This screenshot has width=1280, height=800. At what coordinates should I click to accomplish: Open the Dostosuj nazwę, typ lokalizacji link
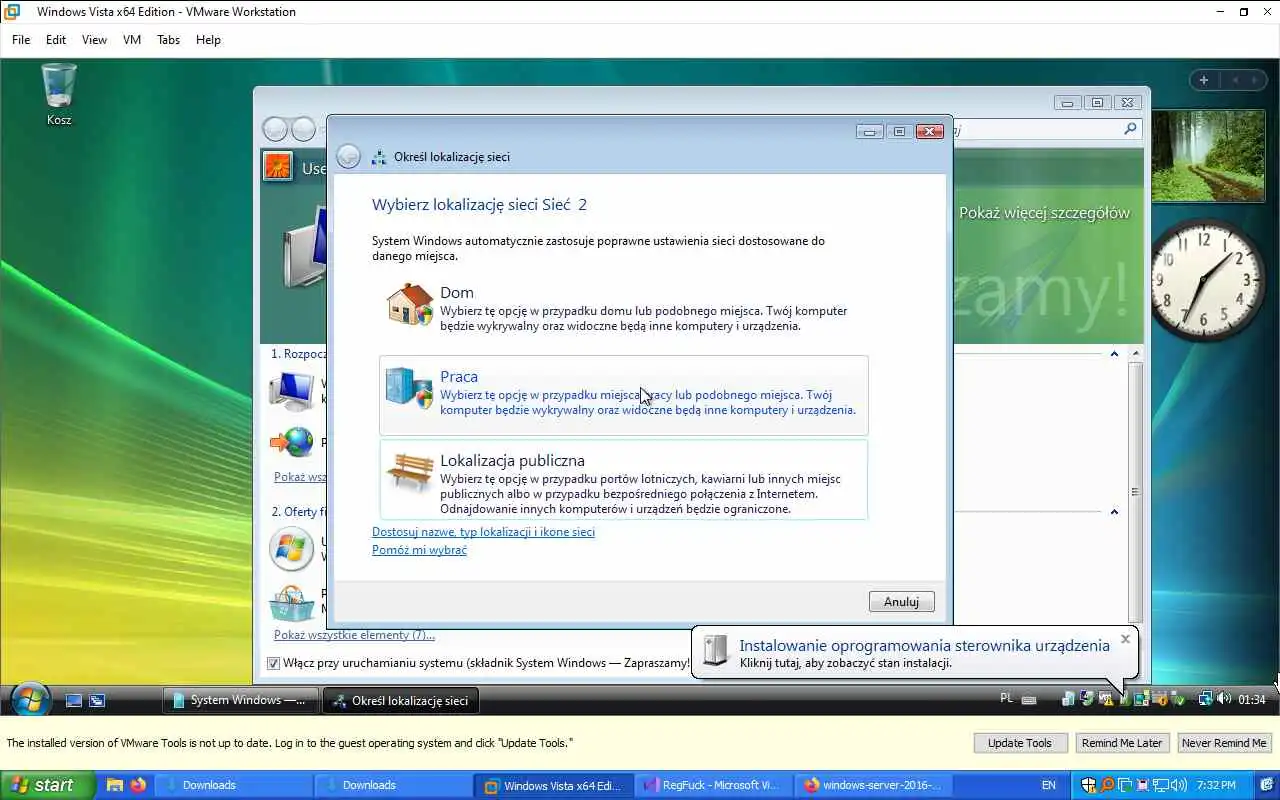pos(483,532)
